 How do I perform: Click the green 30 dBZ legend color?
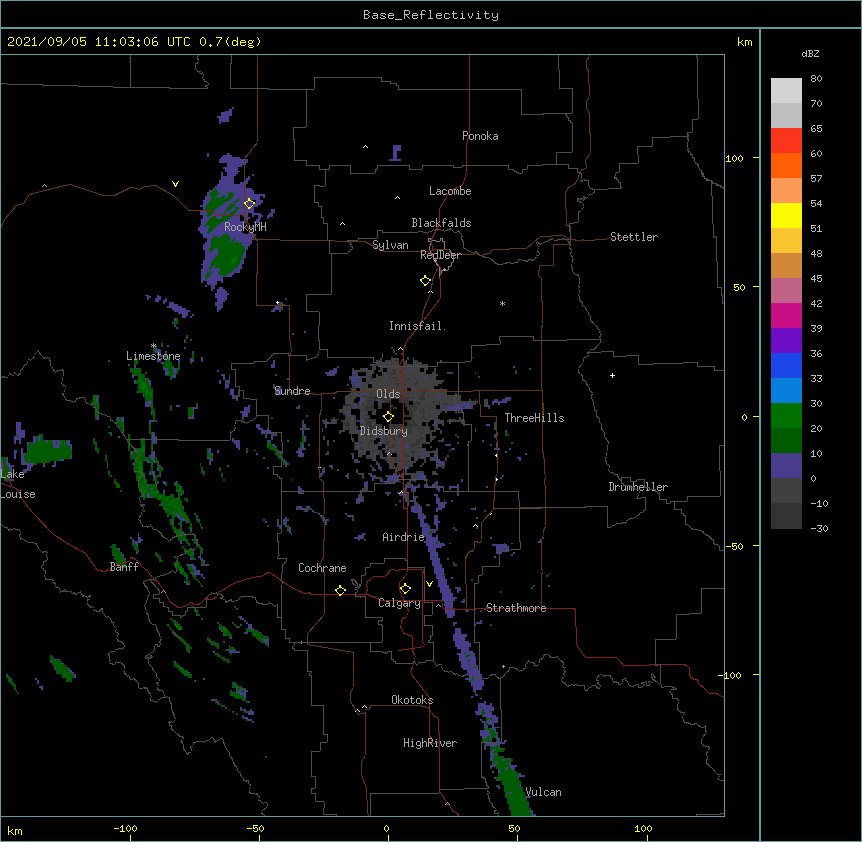pyautogui.click(x=786, y=416)
